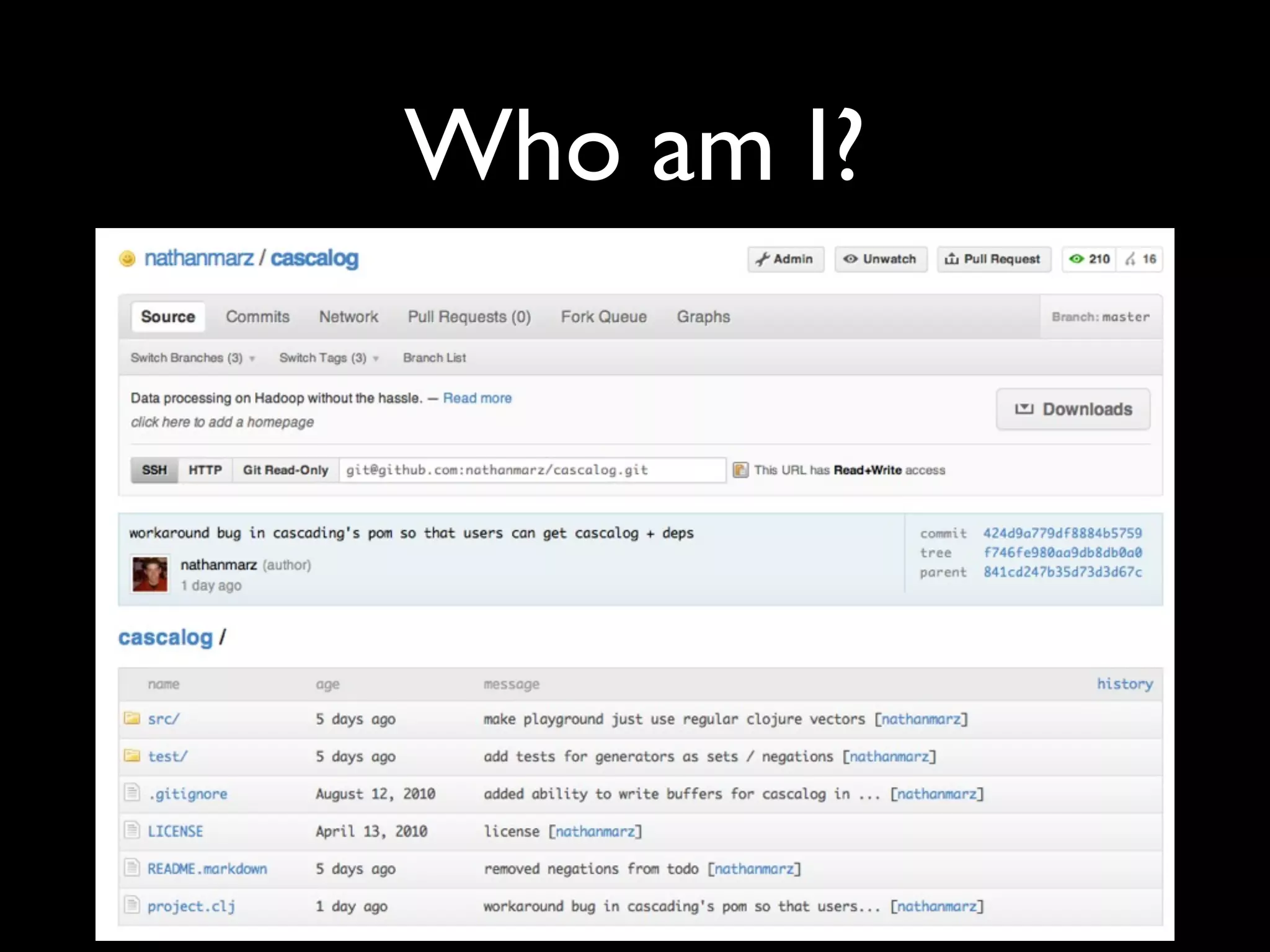
Task: Click the project.clj file icon
Action: 132,905
